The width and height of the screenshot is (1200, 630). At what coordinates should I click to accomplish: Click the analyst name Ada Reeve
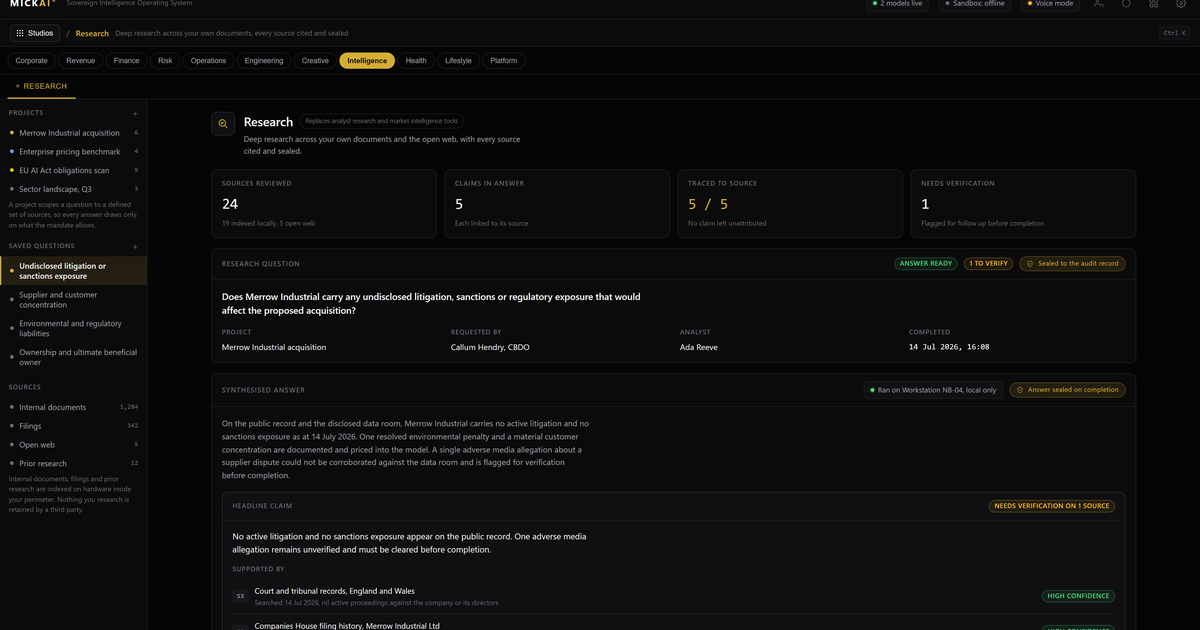pyautogui.click(x=698, y=347)
